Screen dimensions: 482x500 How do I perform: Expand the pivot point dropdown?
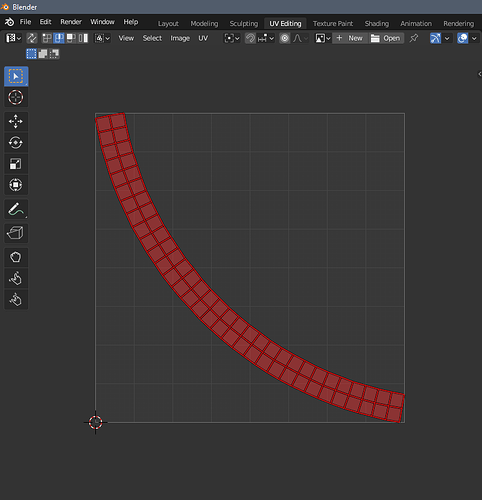pyautogui.click(x=232, y=38)
